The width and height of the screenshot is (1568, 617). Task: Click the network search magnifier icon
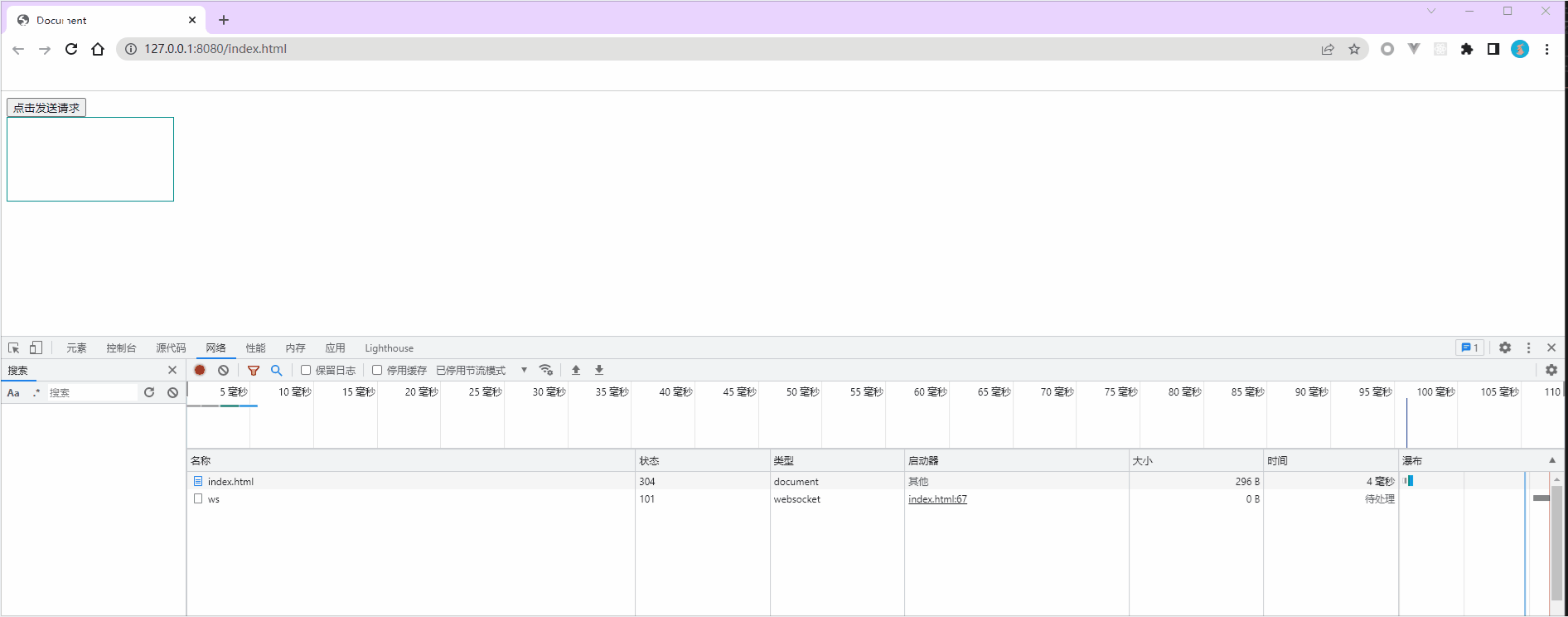[276, 370]
